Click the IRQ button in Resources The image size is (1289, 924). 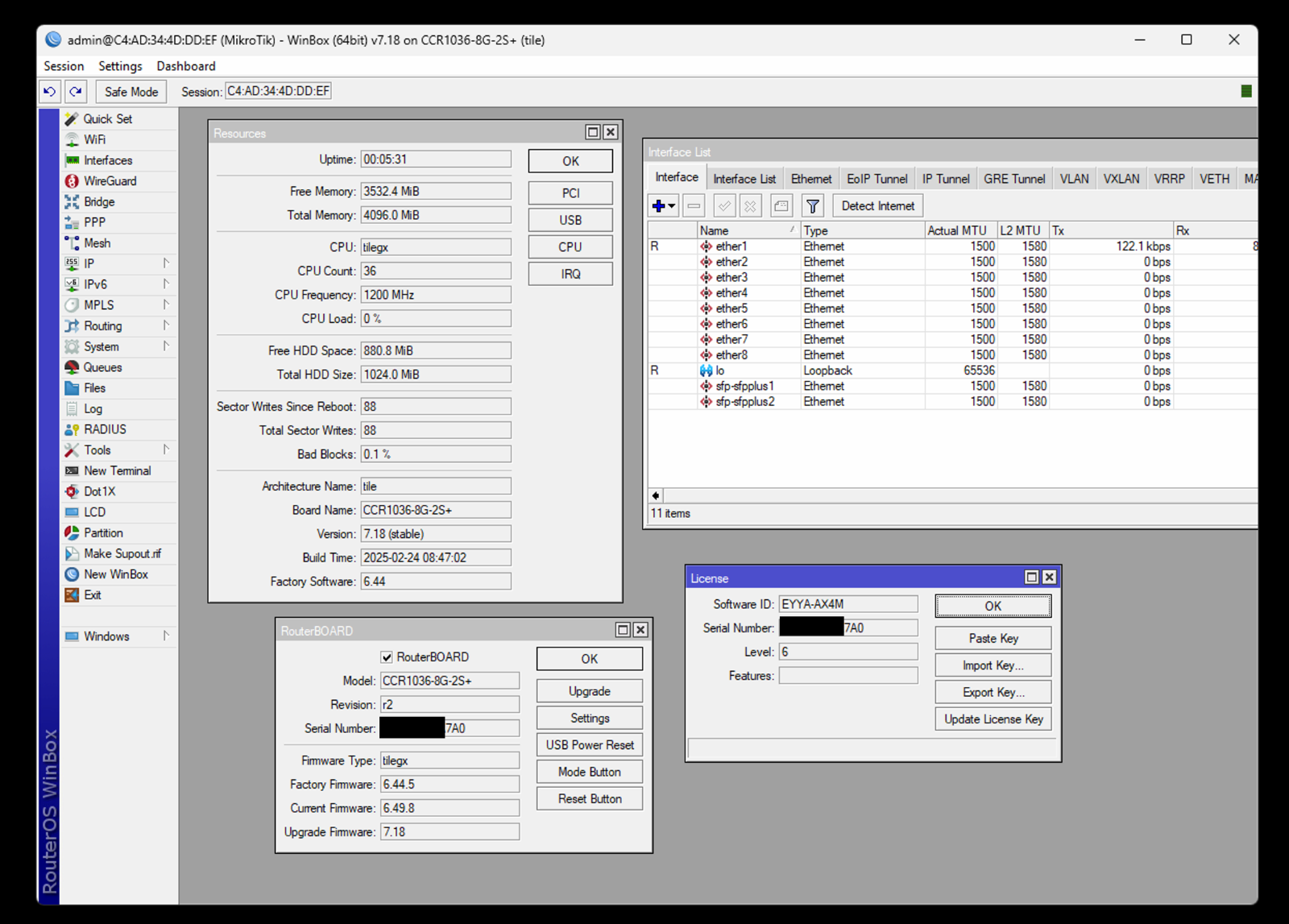pos(570,274)
